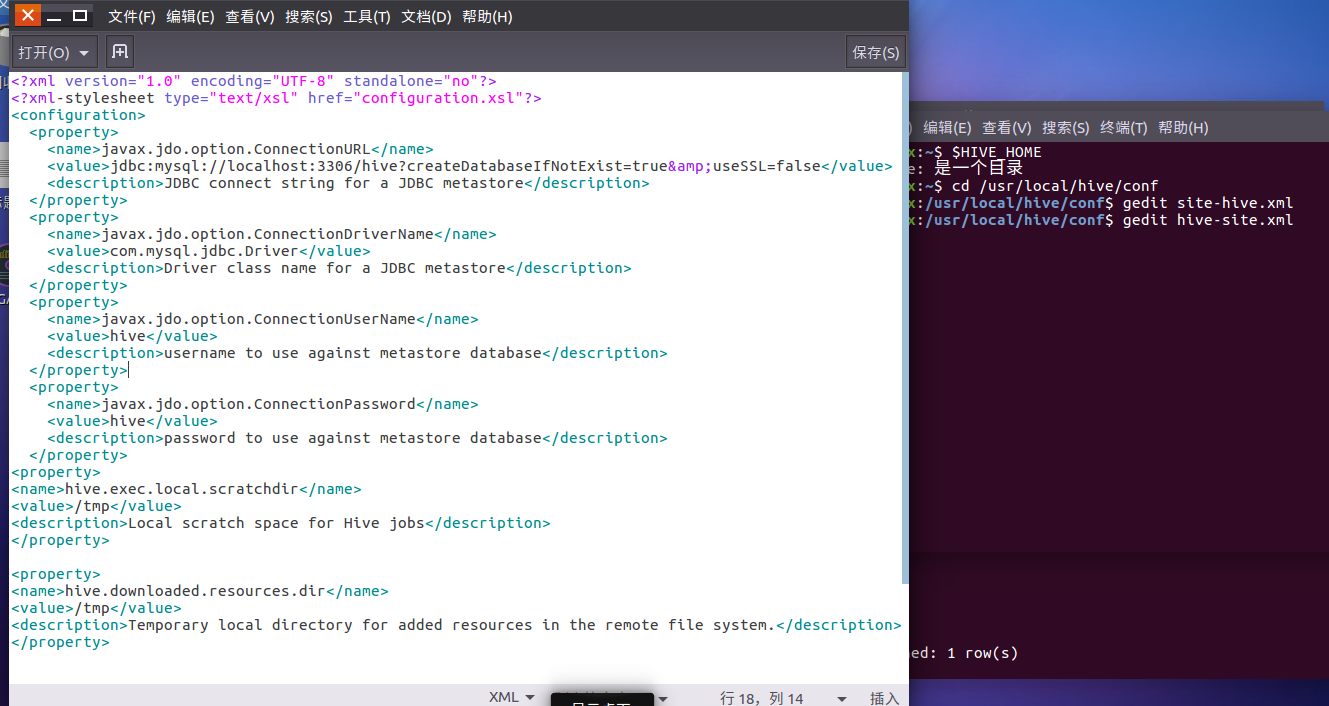Click the 插入 insert mode indicator
This screenshot has width=1329, height=706.
[885, 698]
